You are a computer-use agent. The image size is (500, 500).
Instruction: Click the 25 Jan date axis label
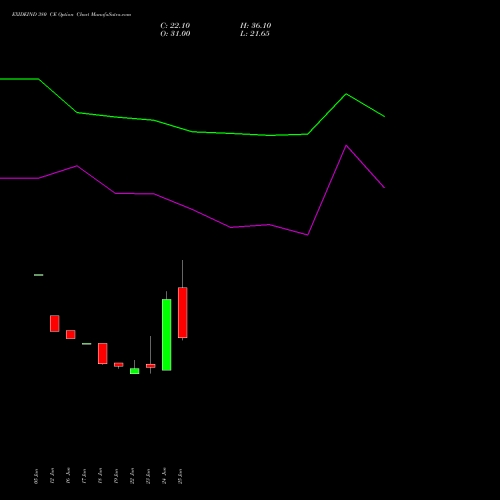pos(180,476)
